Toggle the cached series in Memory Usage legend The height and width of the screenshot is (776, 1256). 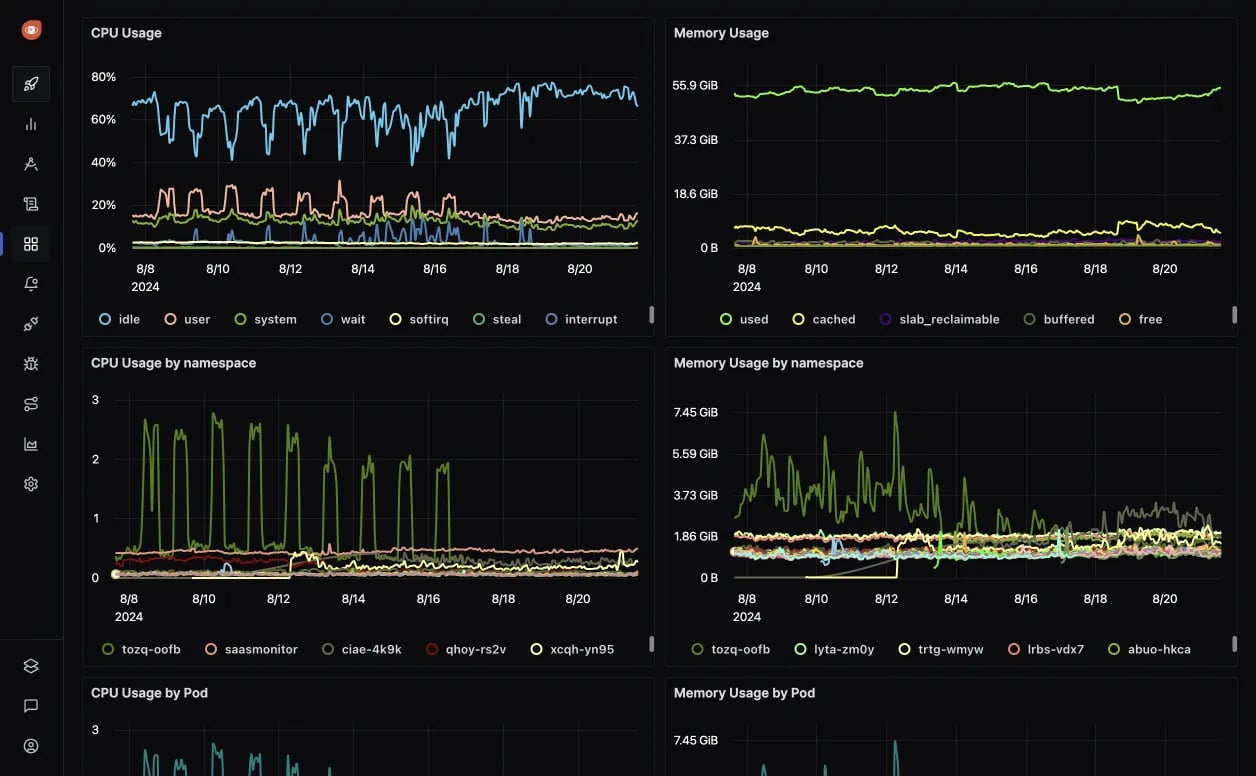[824, 319]
